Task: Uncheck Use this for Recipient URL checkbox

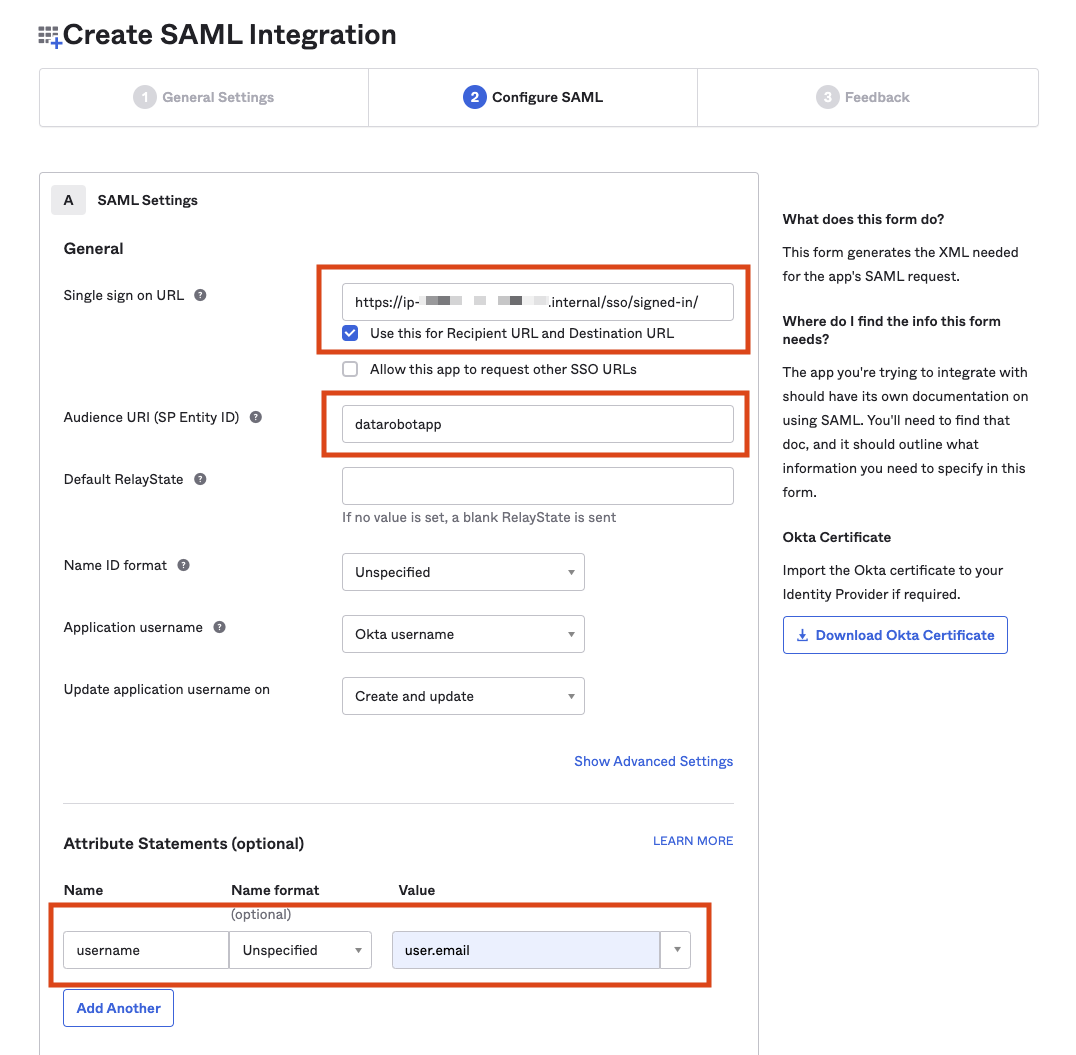Action: [350, 333]
